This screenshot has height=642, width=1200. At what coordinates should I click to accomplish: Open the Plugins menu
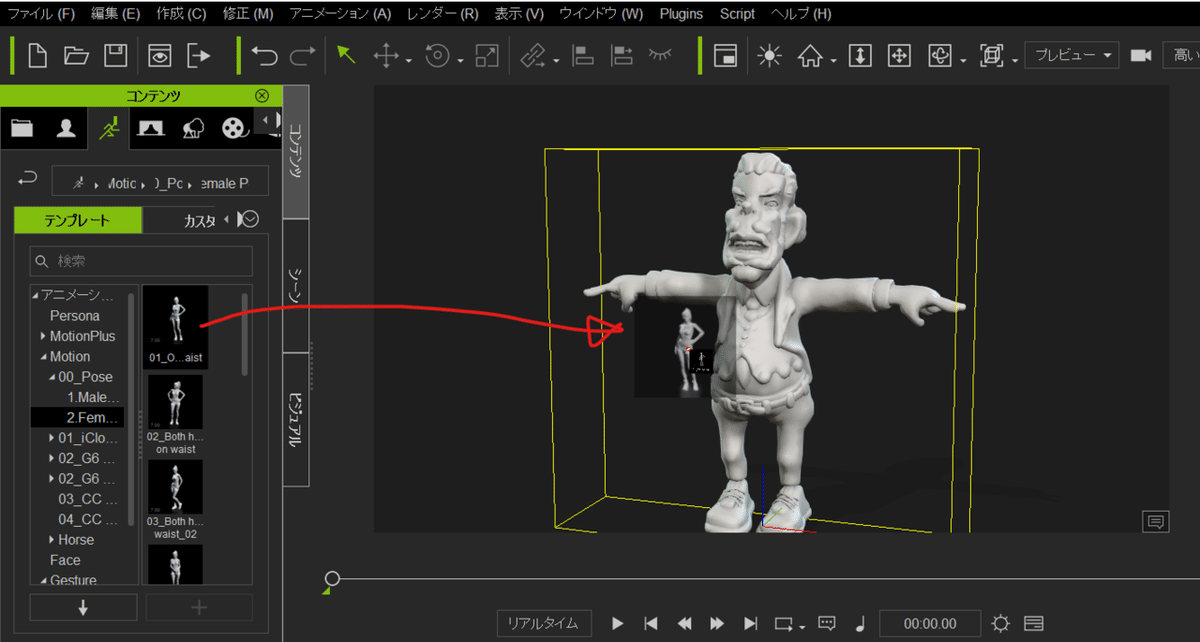pos(681,14)
